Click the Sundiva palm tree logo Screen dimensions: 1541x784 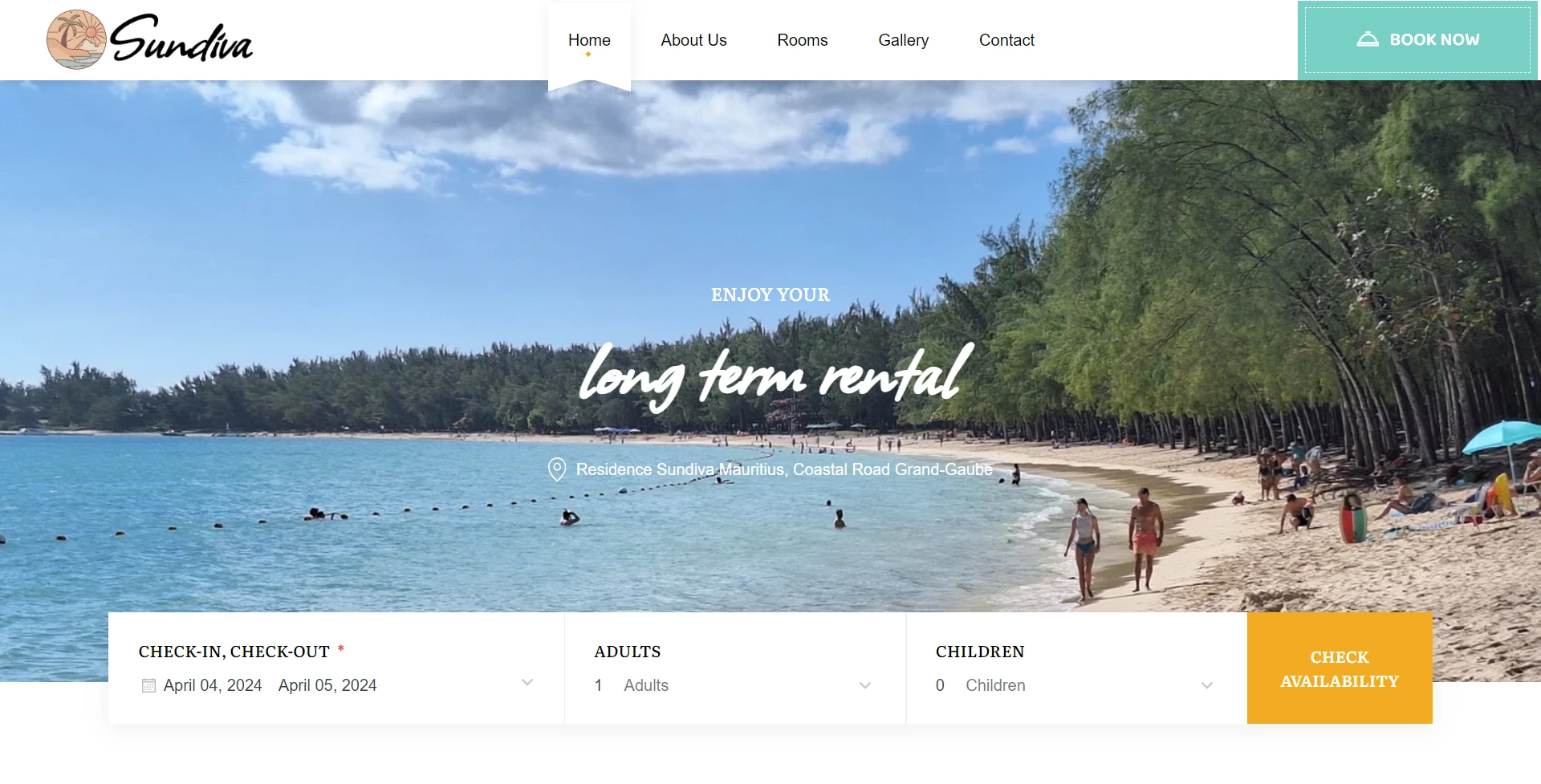click(x=76, y=39)
